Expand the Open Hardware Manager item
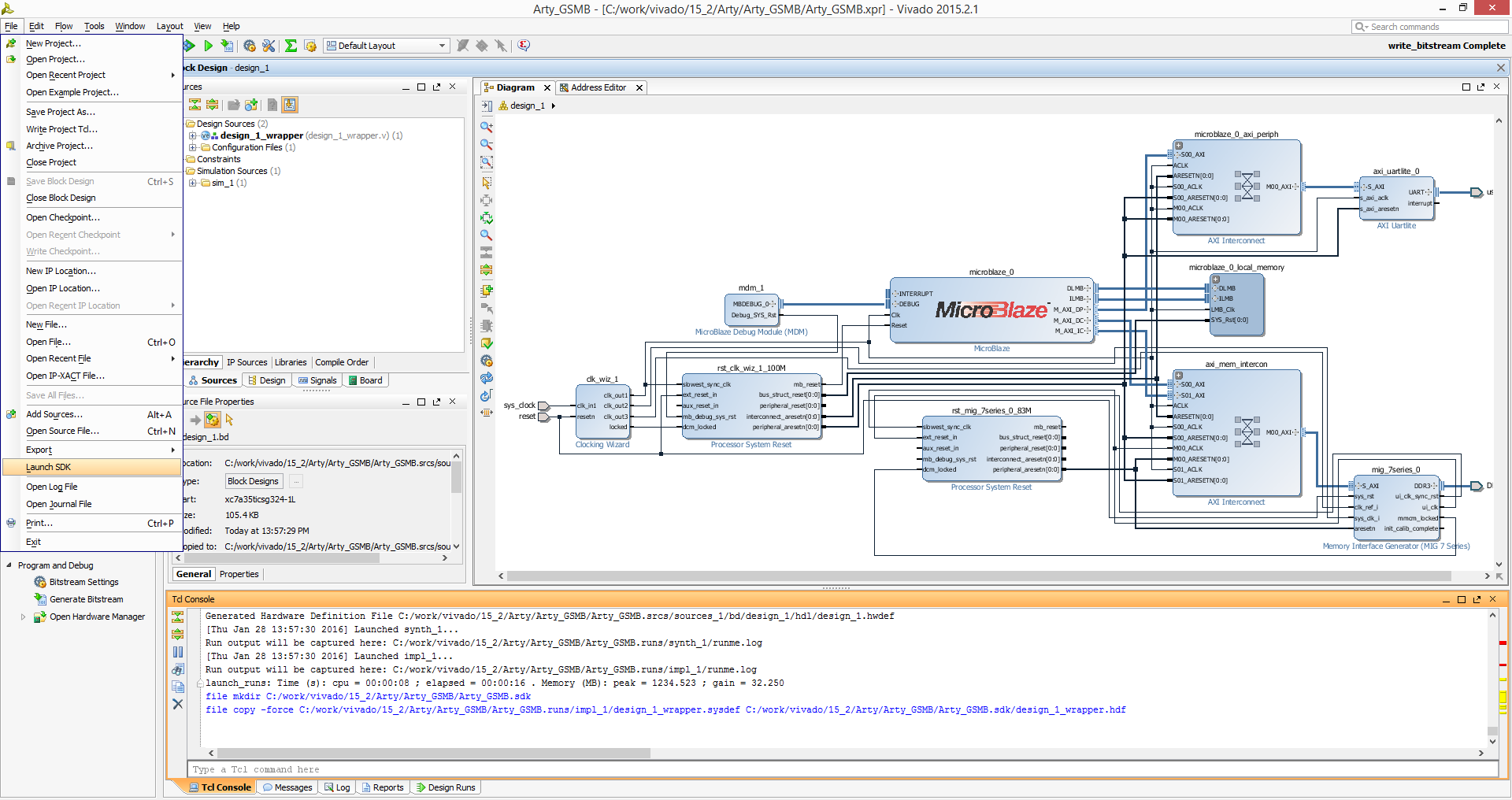1512x800 pixels. coord(23,617)
